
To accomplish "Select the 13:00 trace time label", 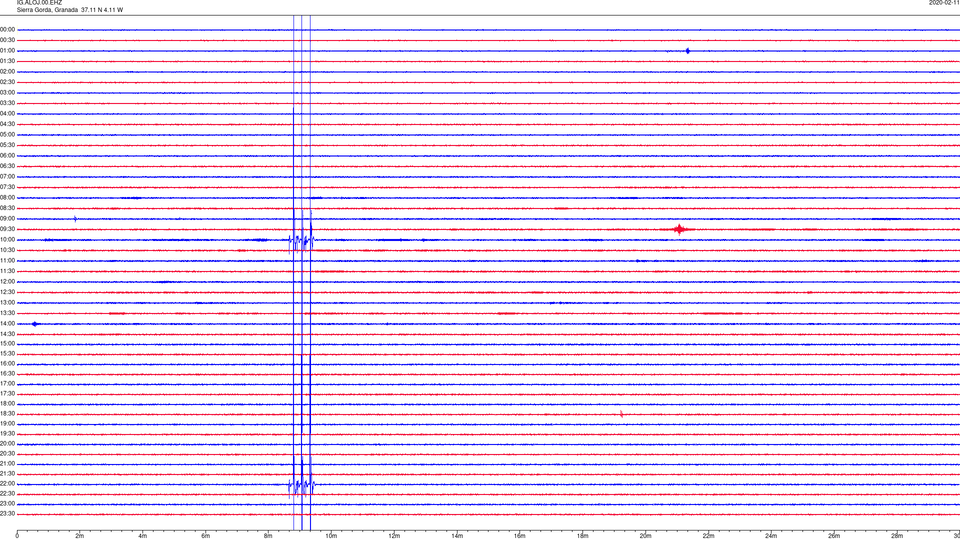I will pyautogui.click(x=7, y=302).
